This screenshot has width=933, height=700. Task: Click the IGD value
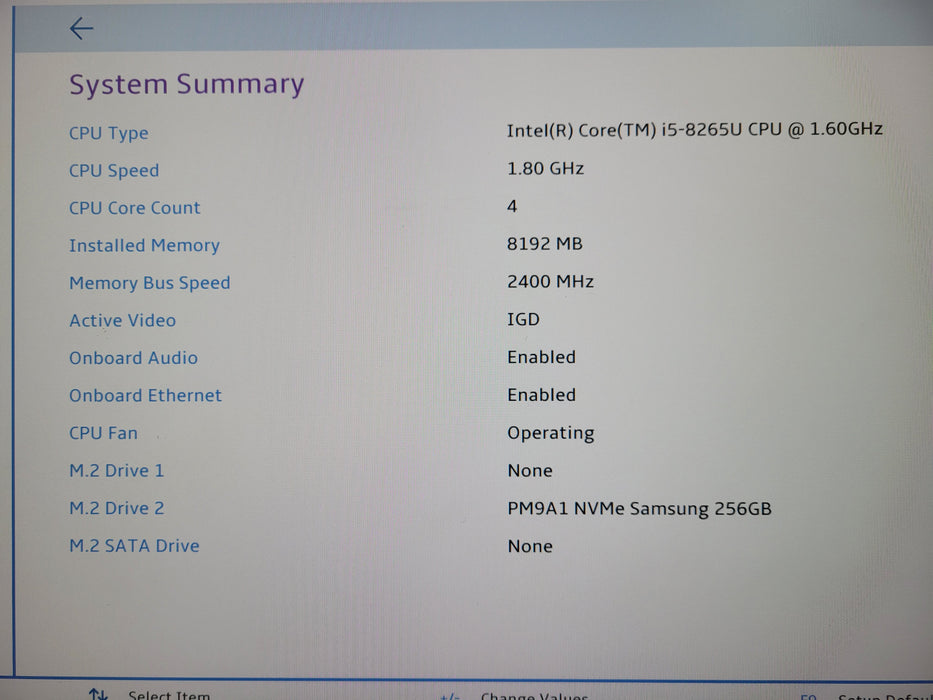(x=523, y=319)
